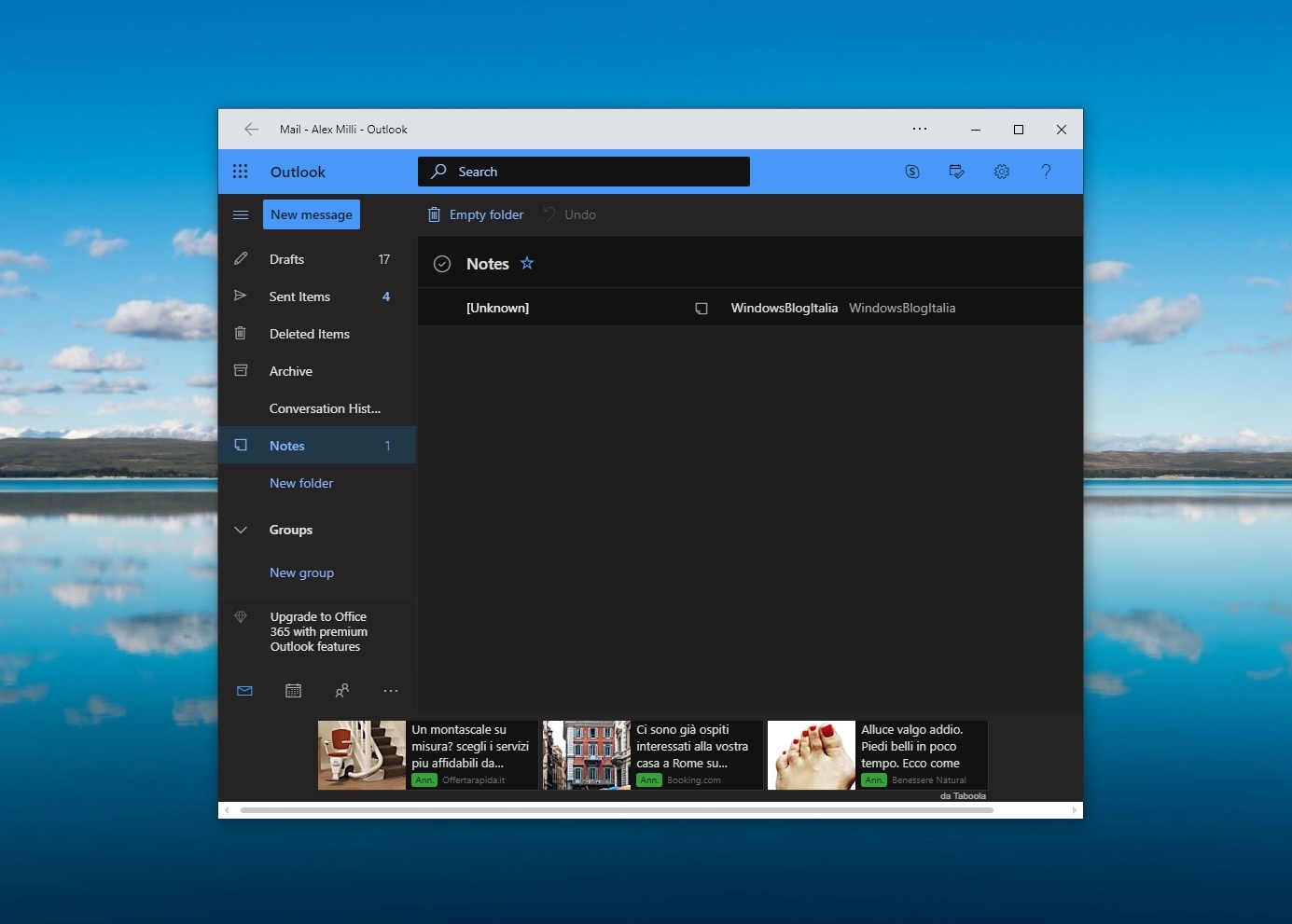Screen dimensions: 1292x924
Task: Click the horizontal scrollbar at window bottom
Action: 616,810
